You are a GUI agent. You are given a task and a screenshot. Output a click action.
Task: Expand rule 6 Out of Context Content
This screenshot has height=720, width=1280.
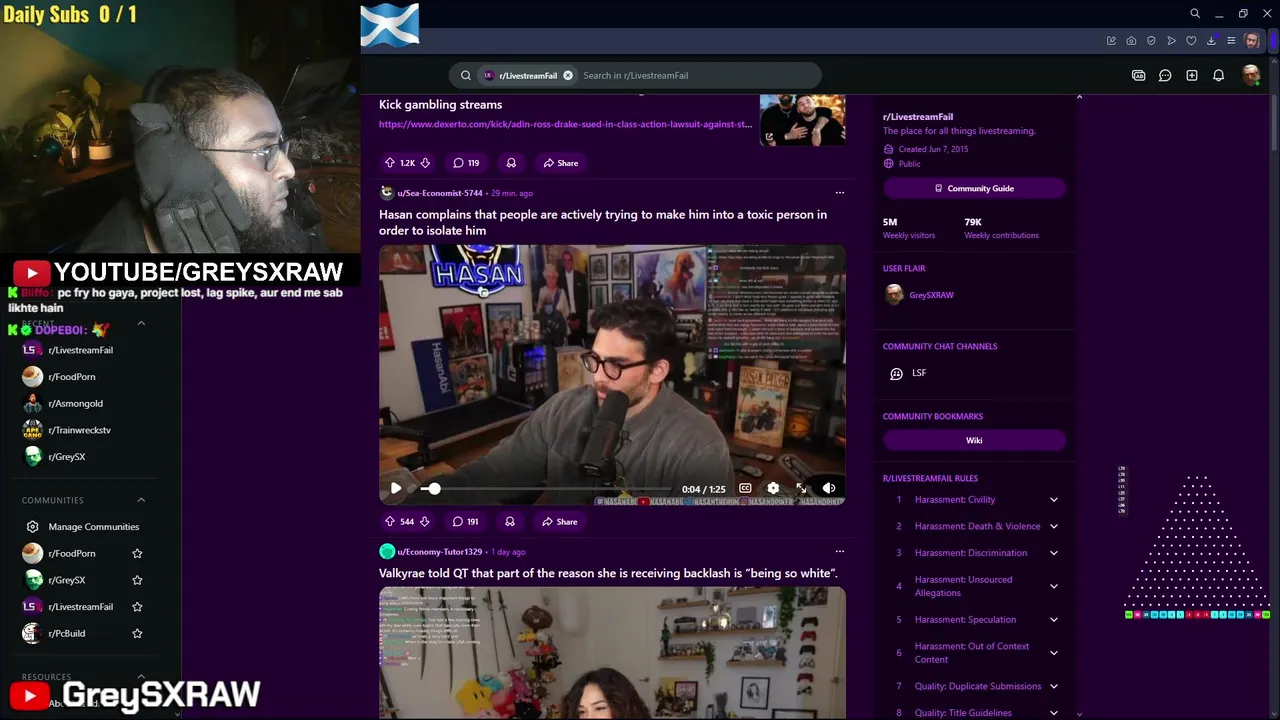[1053, 653]
